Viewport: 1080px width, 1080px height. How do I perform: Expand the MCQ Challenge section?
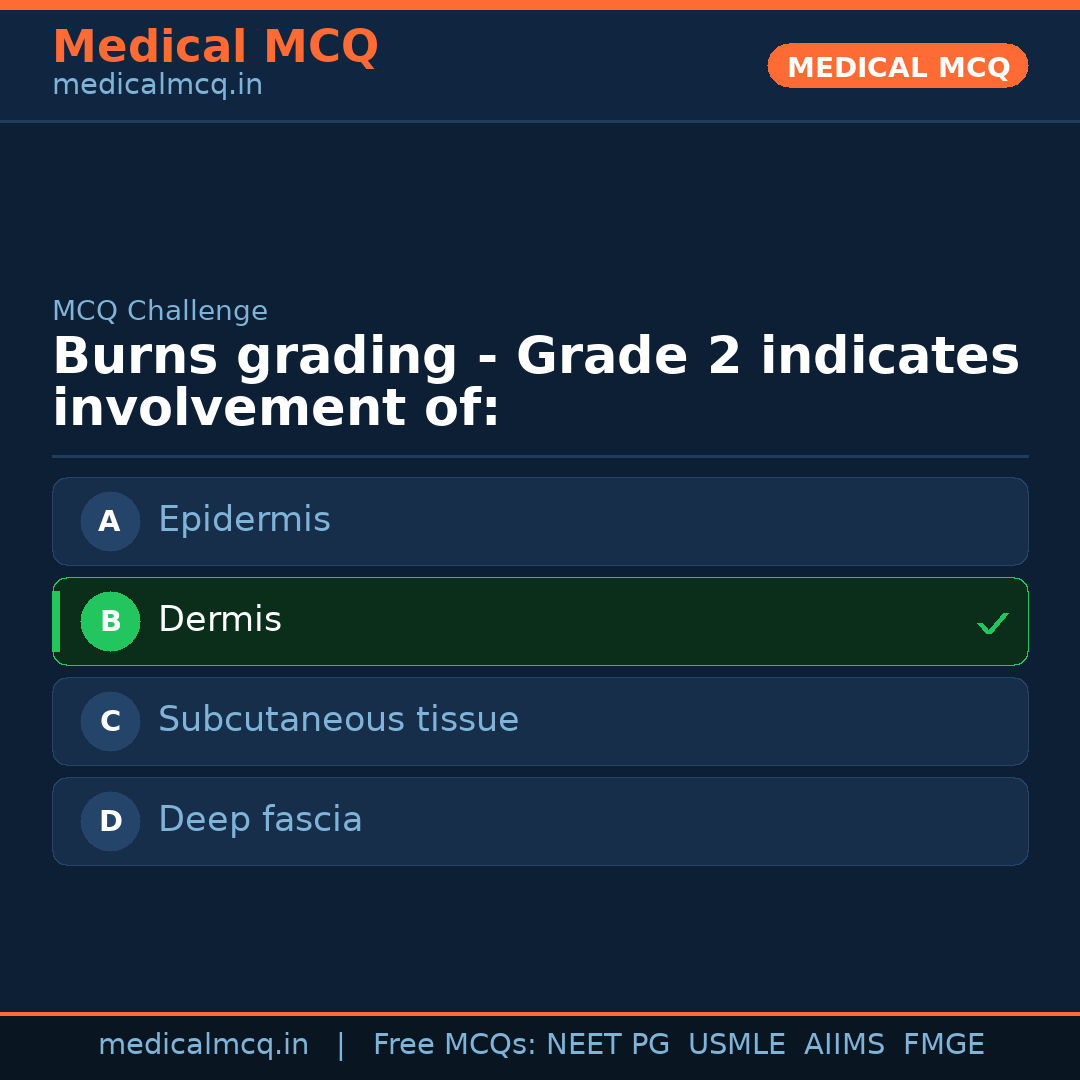pos(160,311)
